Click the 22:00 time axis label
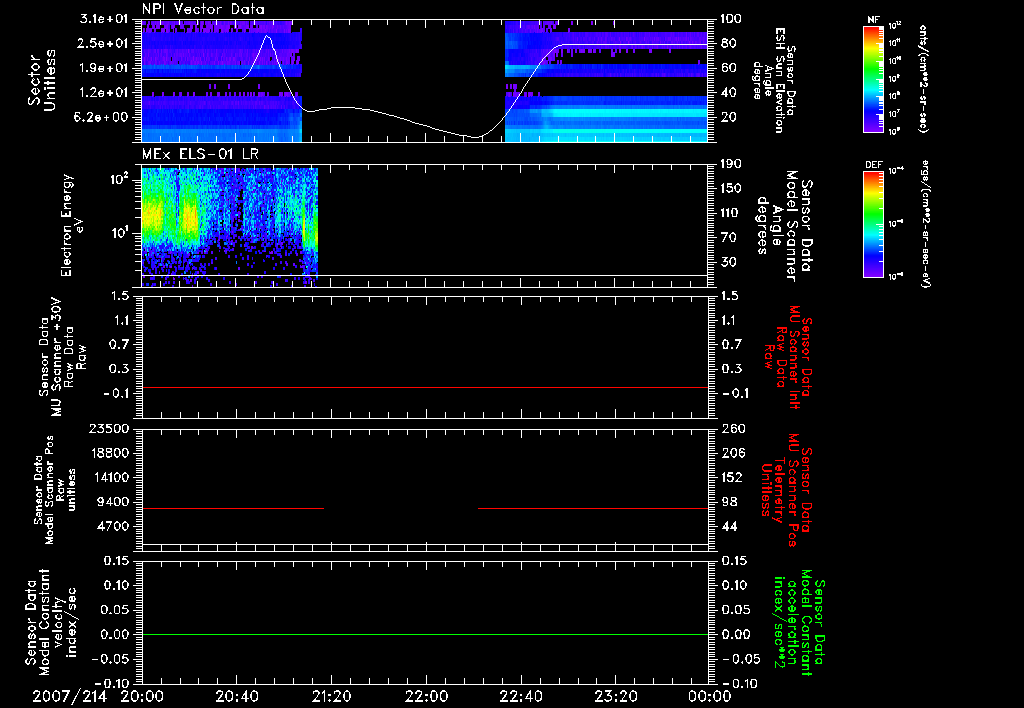 (426, 696)
